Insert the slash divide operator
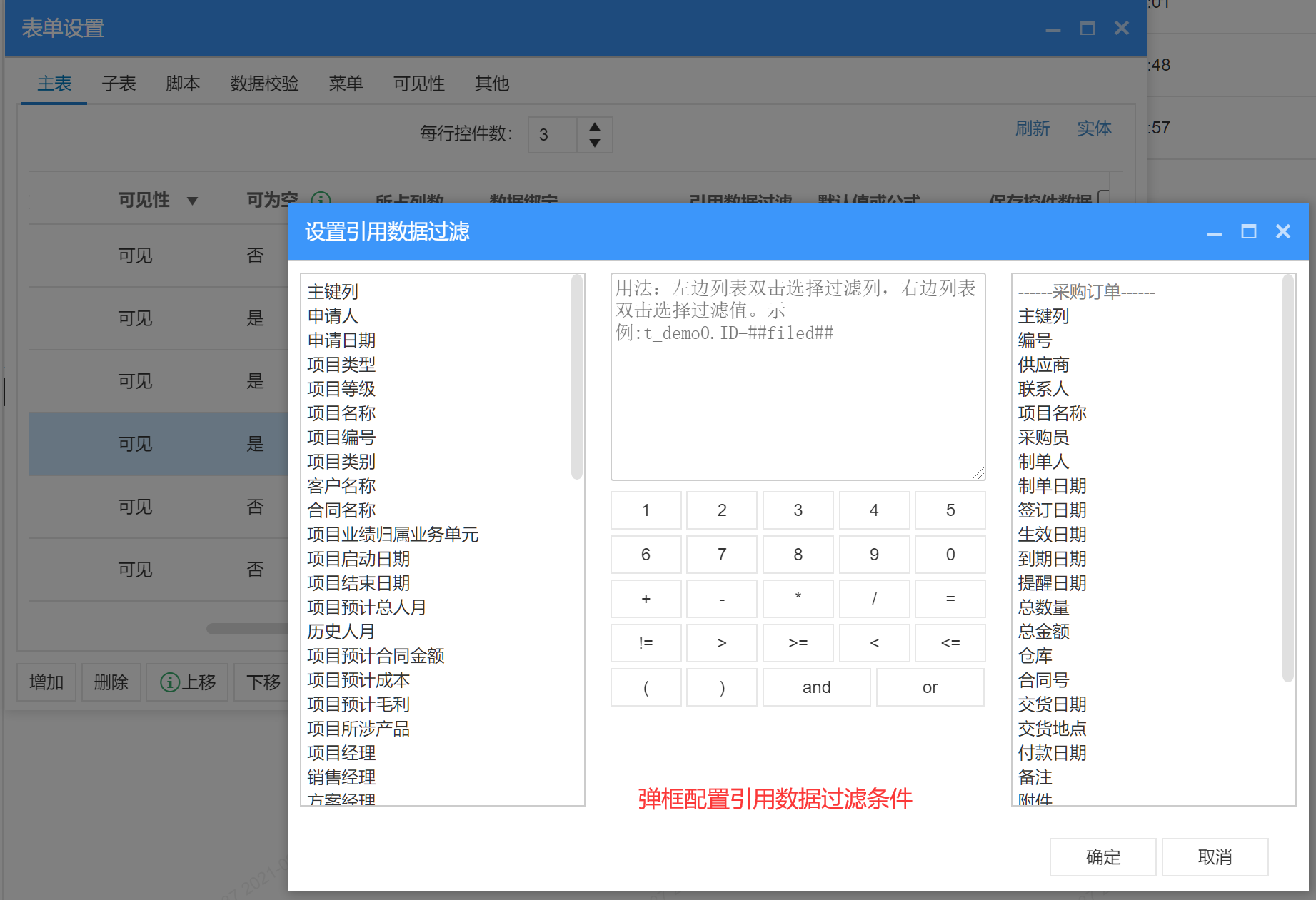The width and height of the screenshot is (1316, 900). click(x=874, y=599)
